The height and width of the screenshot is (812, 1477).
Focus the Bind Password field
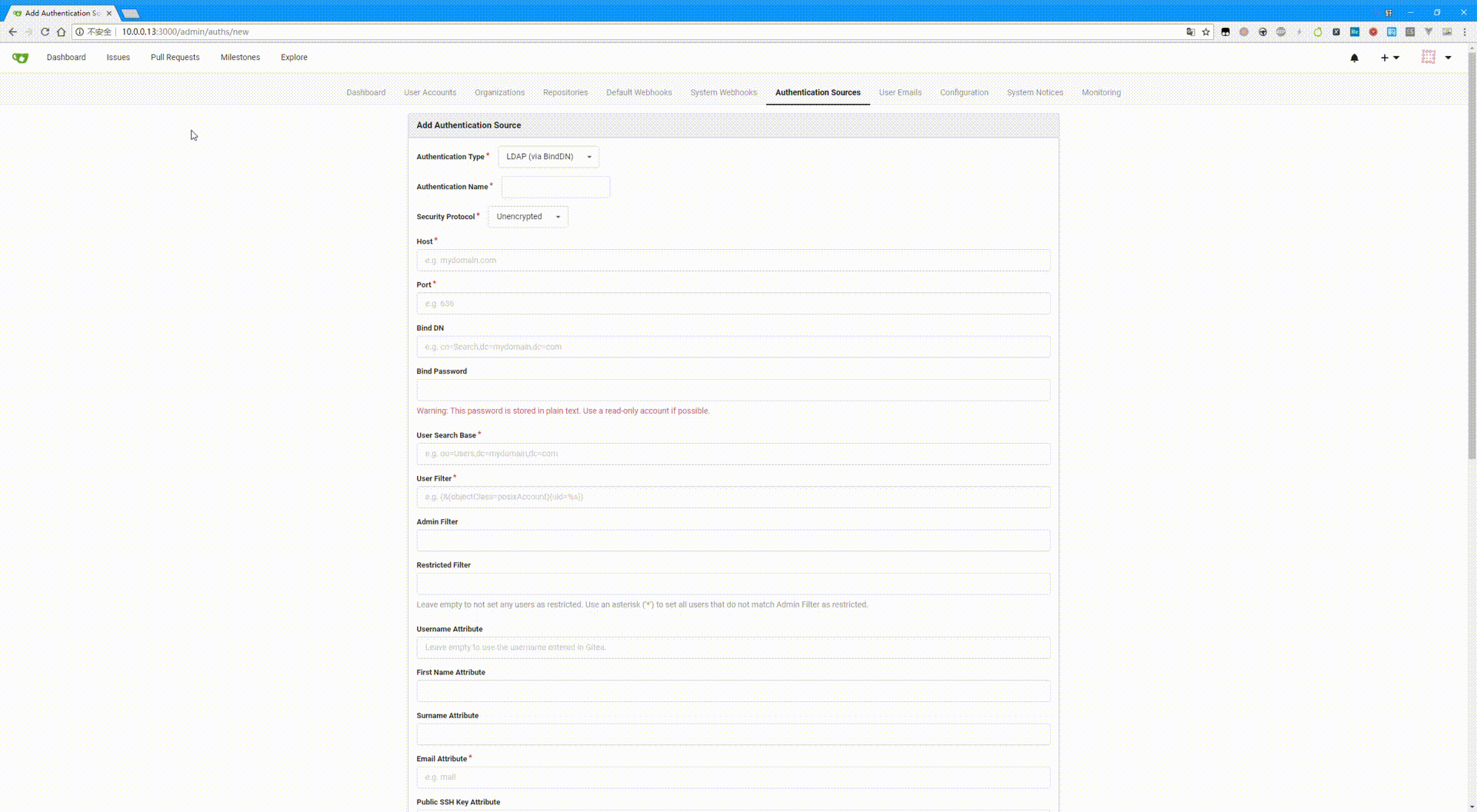coord(733,390)
